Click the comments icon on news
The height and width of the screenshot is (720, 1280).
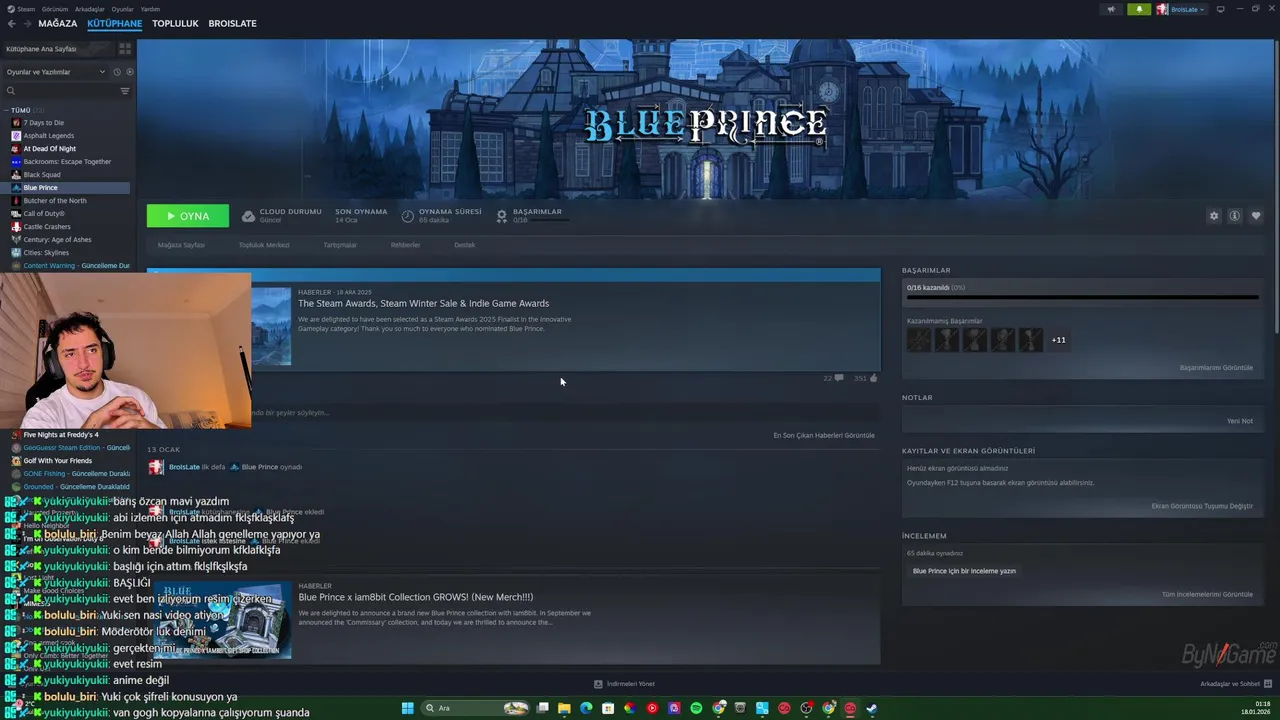point(838,378)
